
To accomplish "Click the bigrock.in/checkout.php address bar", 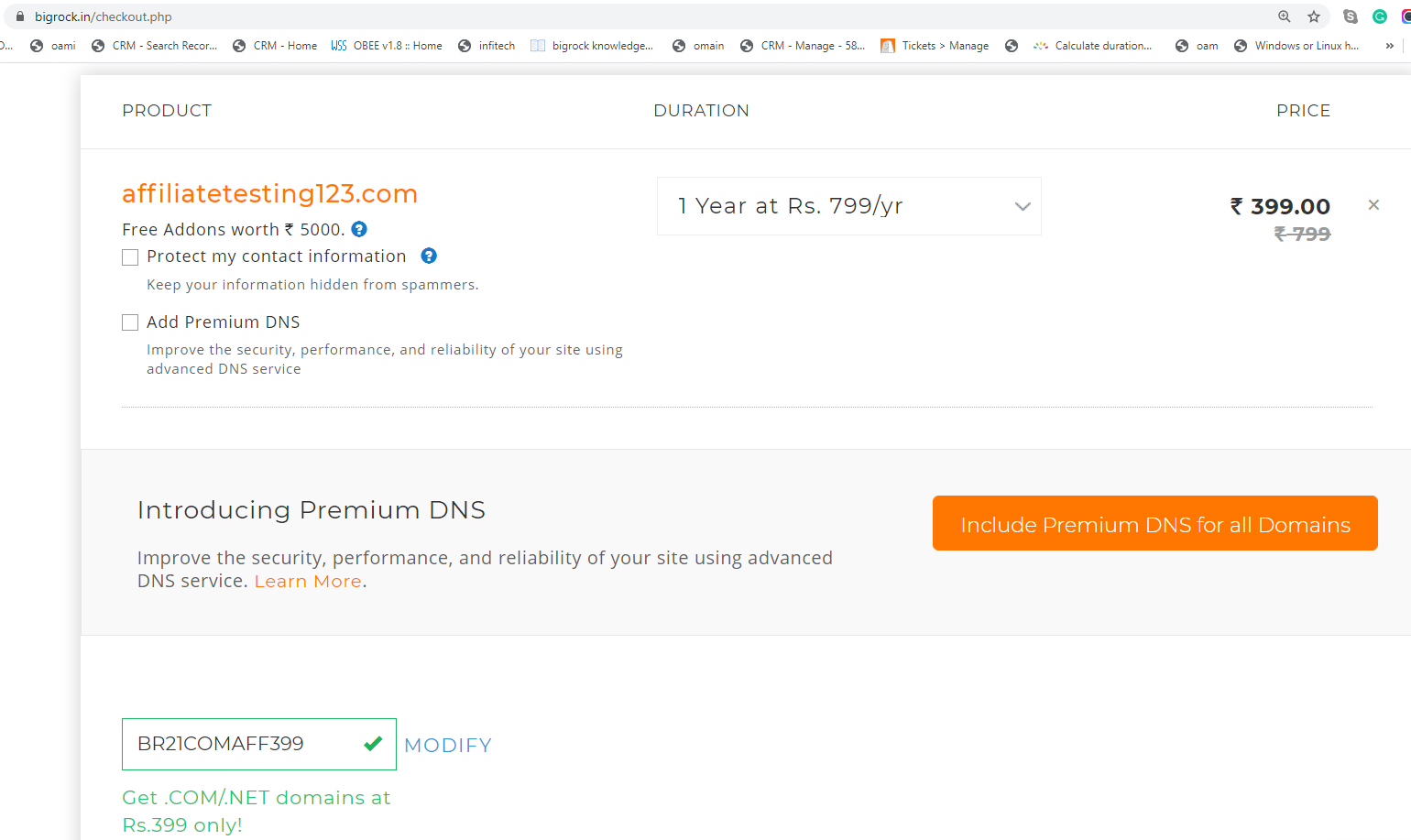I will [641, 16].
